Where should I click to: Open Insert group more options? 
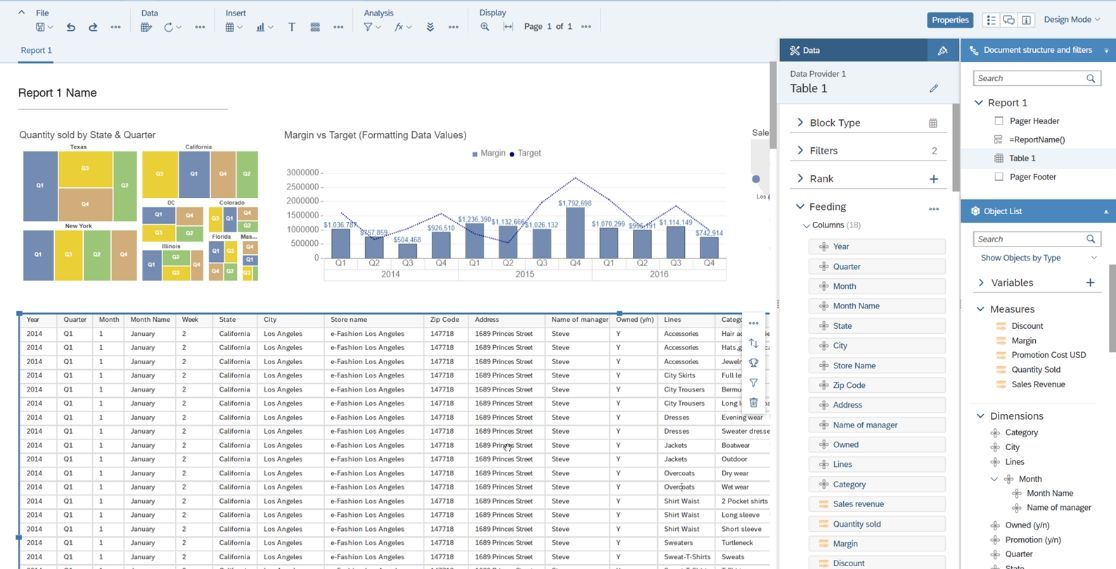click(338, 27)
